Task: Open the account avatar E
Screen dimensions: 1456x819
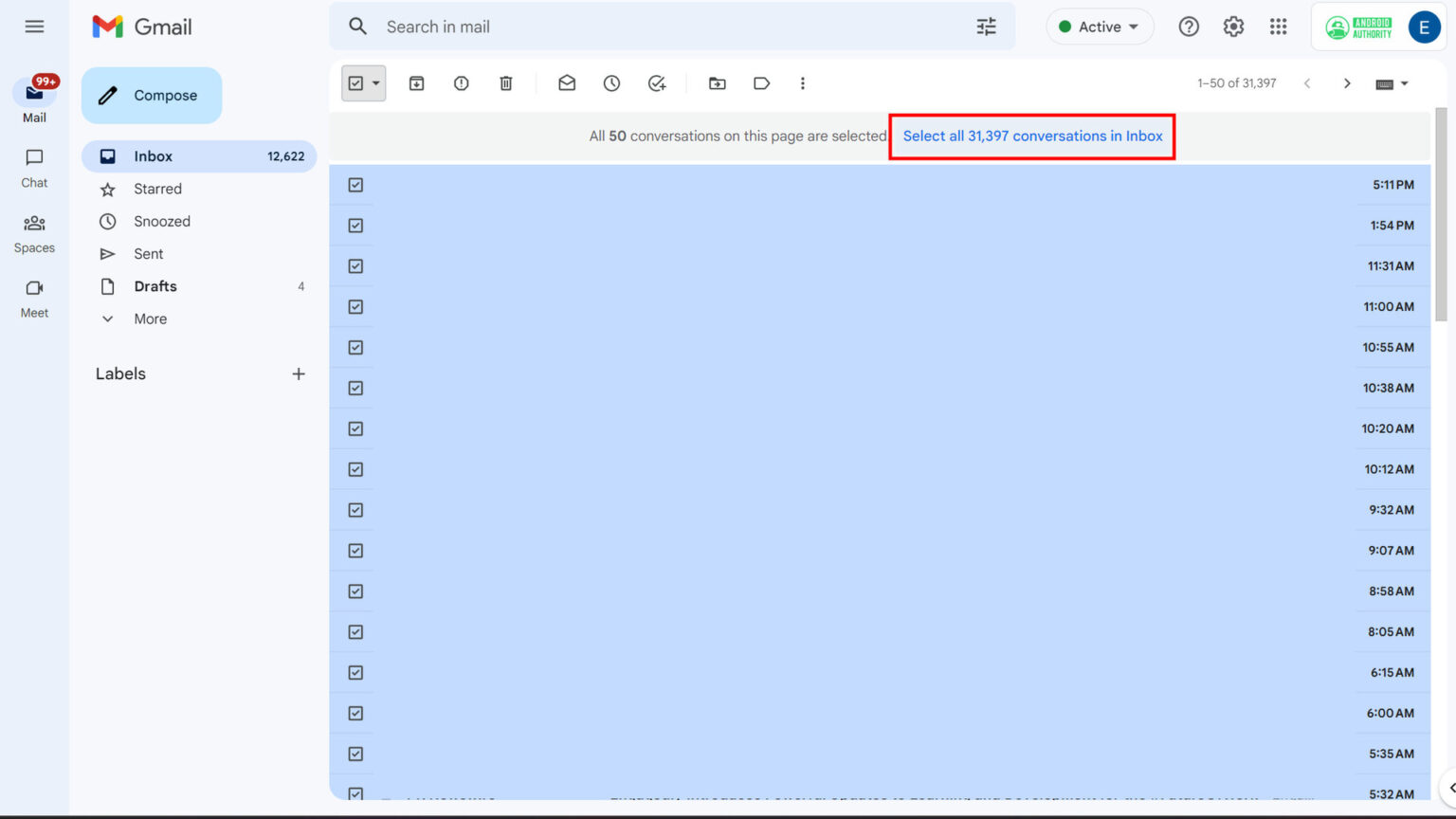Action: 1424,27
